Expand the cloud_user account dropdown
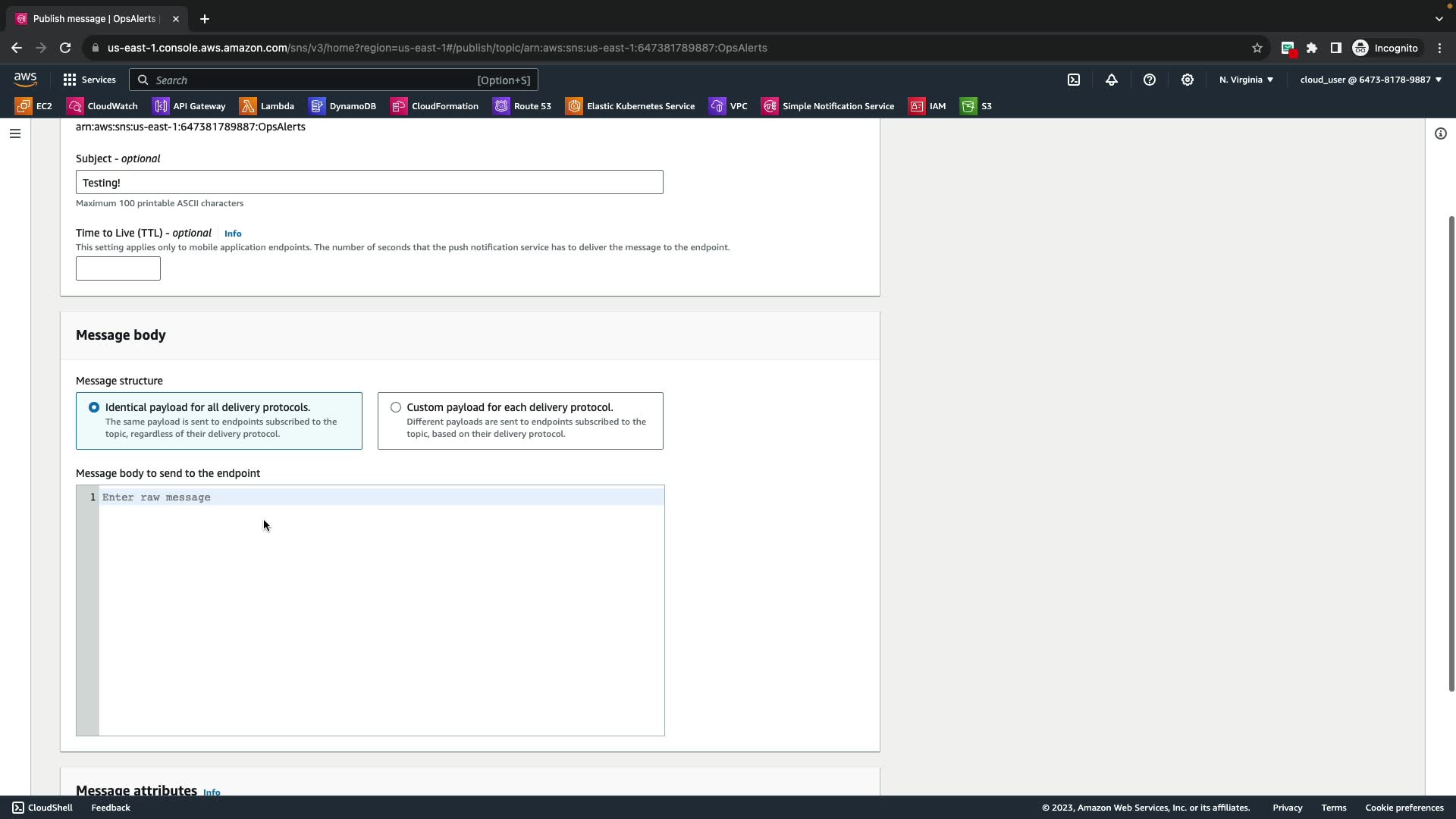Screen dimensions: 1456x819 1370,80
